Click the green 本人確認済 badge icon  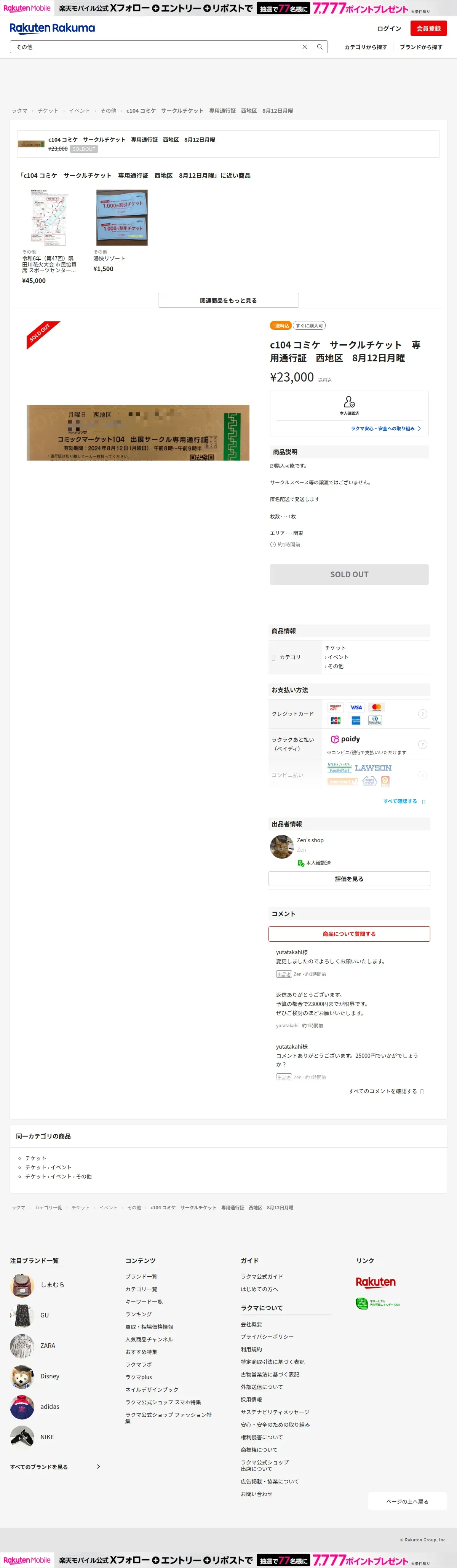(300, 863)
